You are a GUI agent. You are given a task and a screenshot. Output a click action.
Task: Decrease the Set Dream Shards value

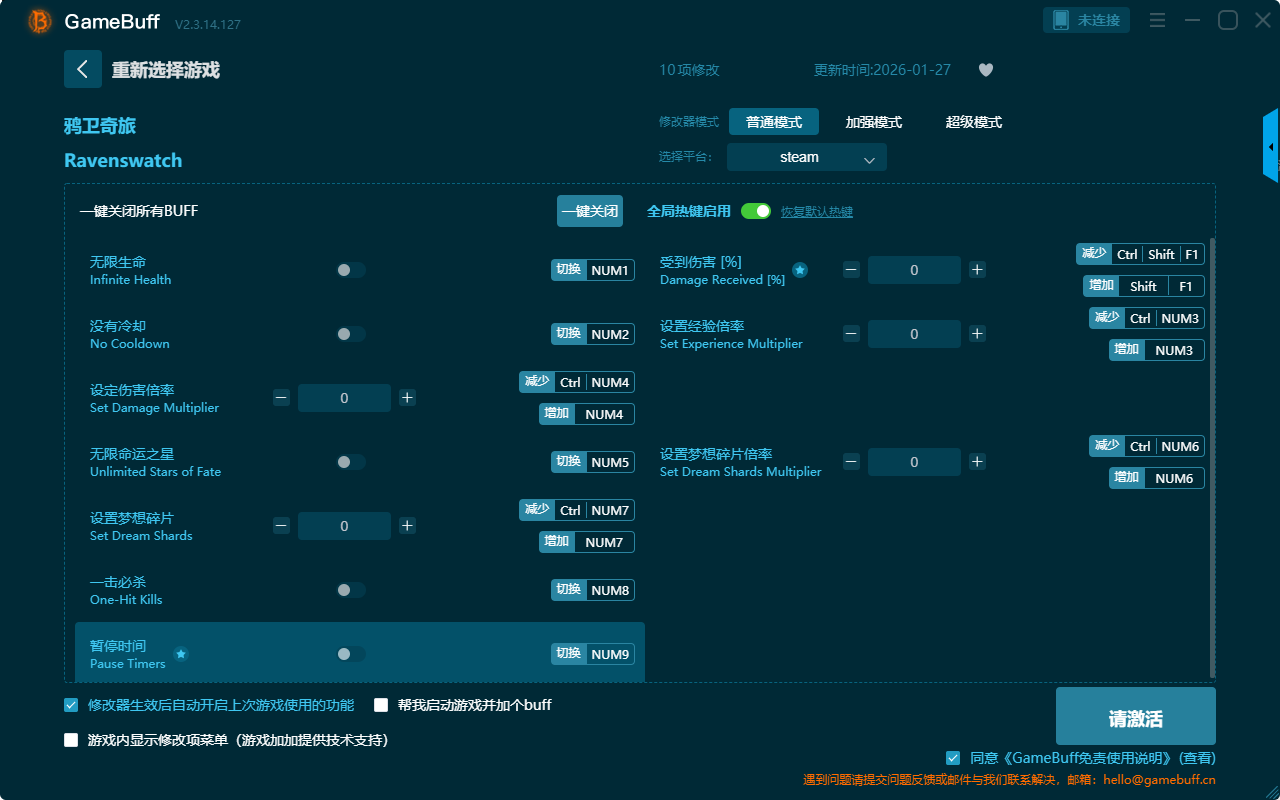coord(281,526)
